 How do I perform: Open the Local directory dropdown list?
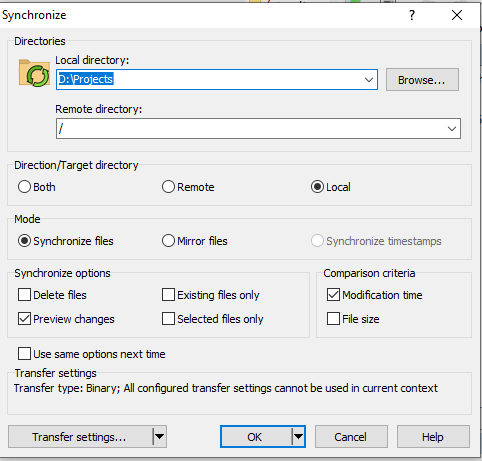(368, 80)
